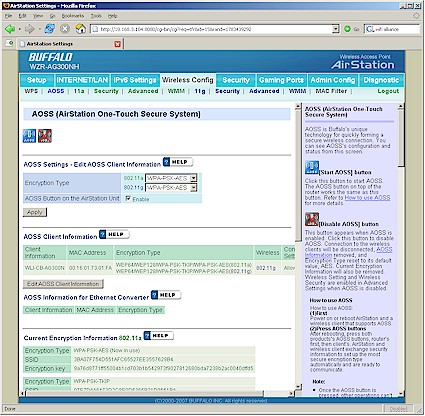Open the Admin Config tab
425x416 pixels.
(x=333, y=80)
